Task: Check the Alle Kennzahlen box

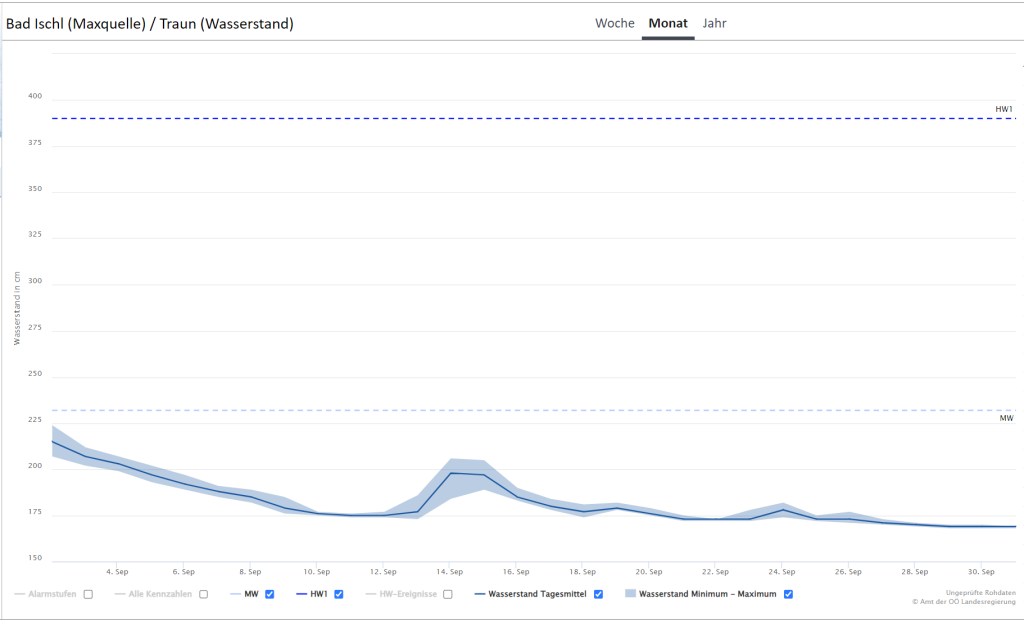Action: coord(203,594)
